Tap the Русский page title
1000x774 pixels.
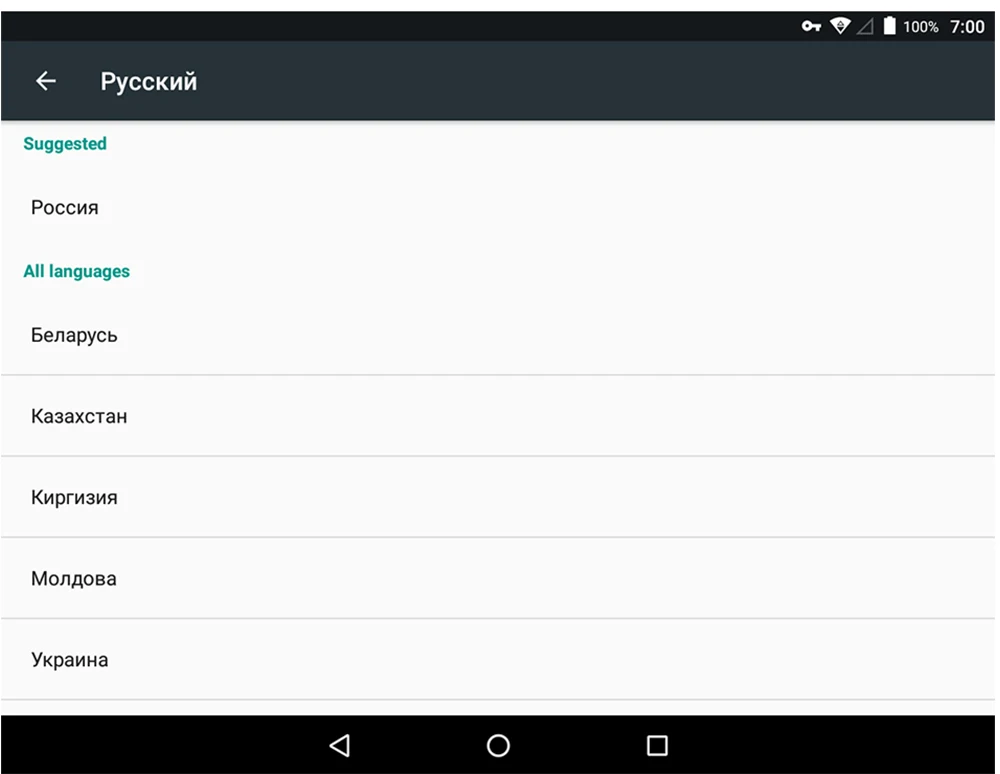149,82
